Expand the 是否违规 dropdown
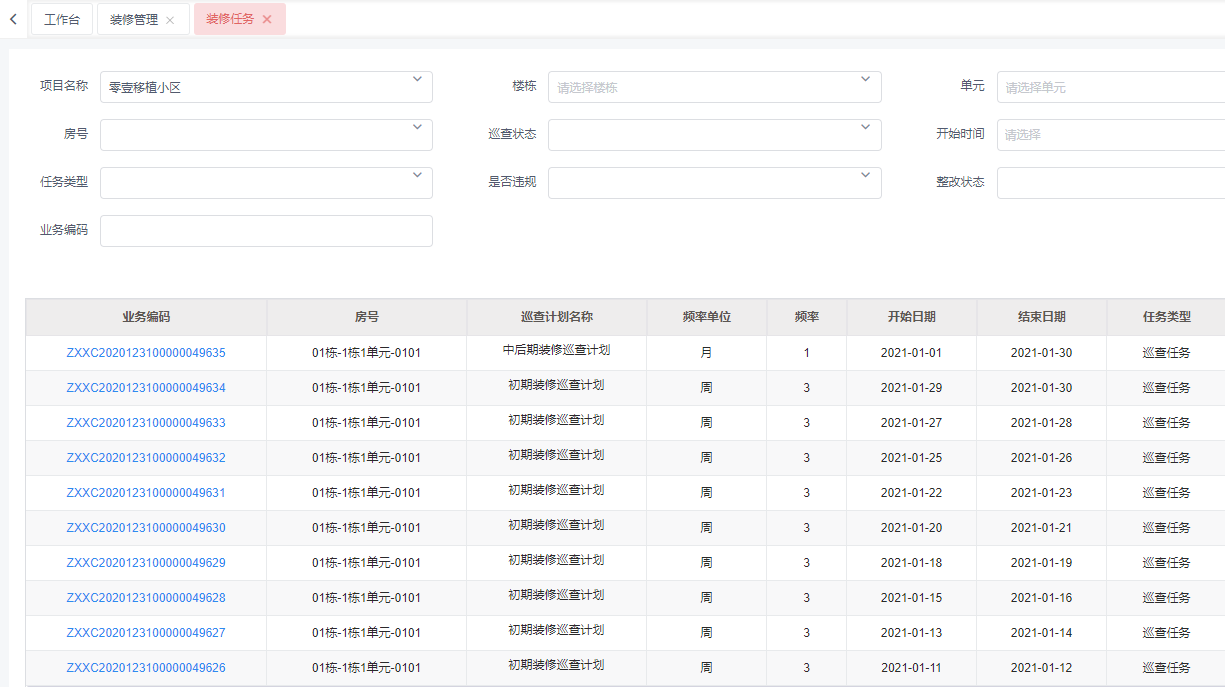The image size is (1225, 687). [x=714, y=183]
